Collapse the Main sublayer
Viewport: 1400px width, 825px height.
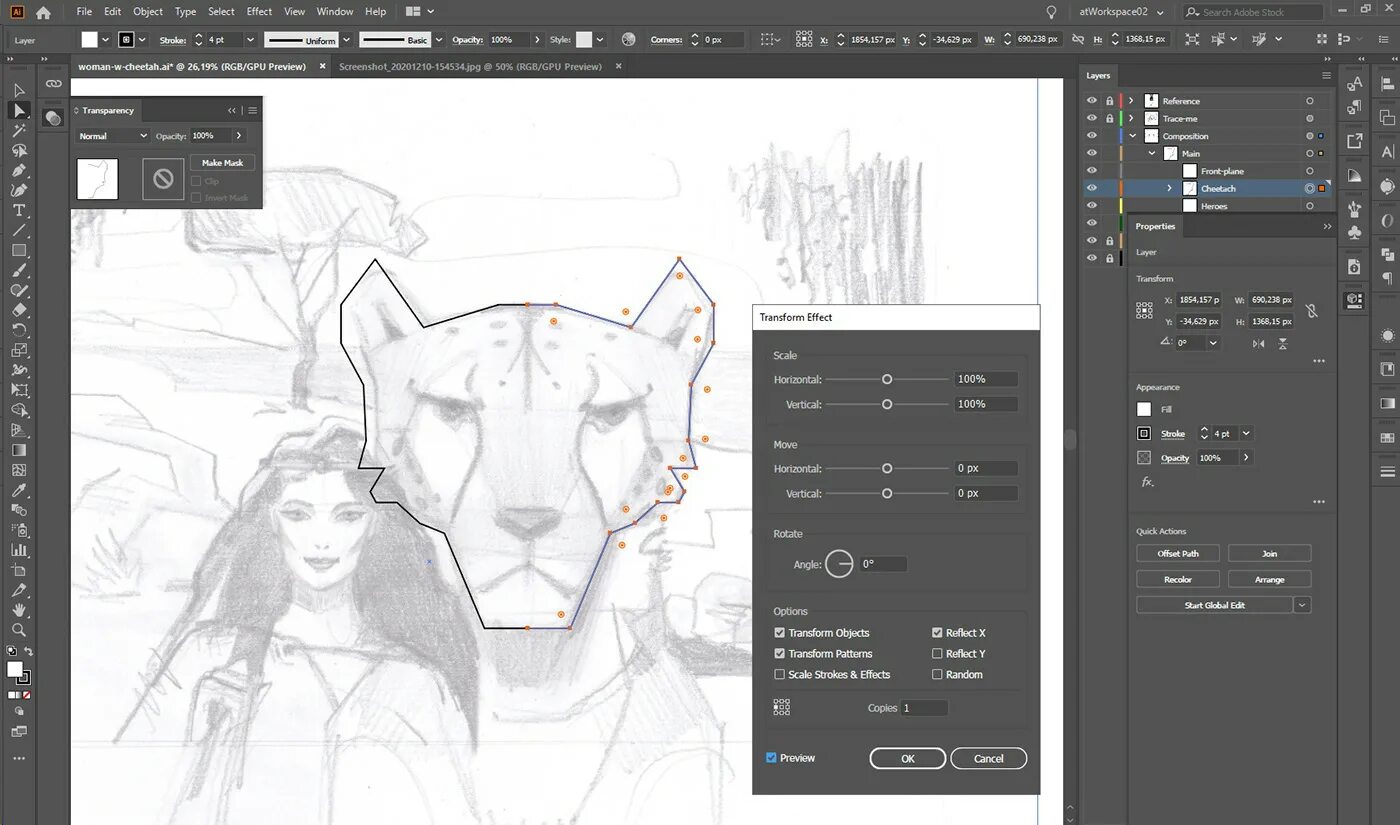coord(1151,153)
